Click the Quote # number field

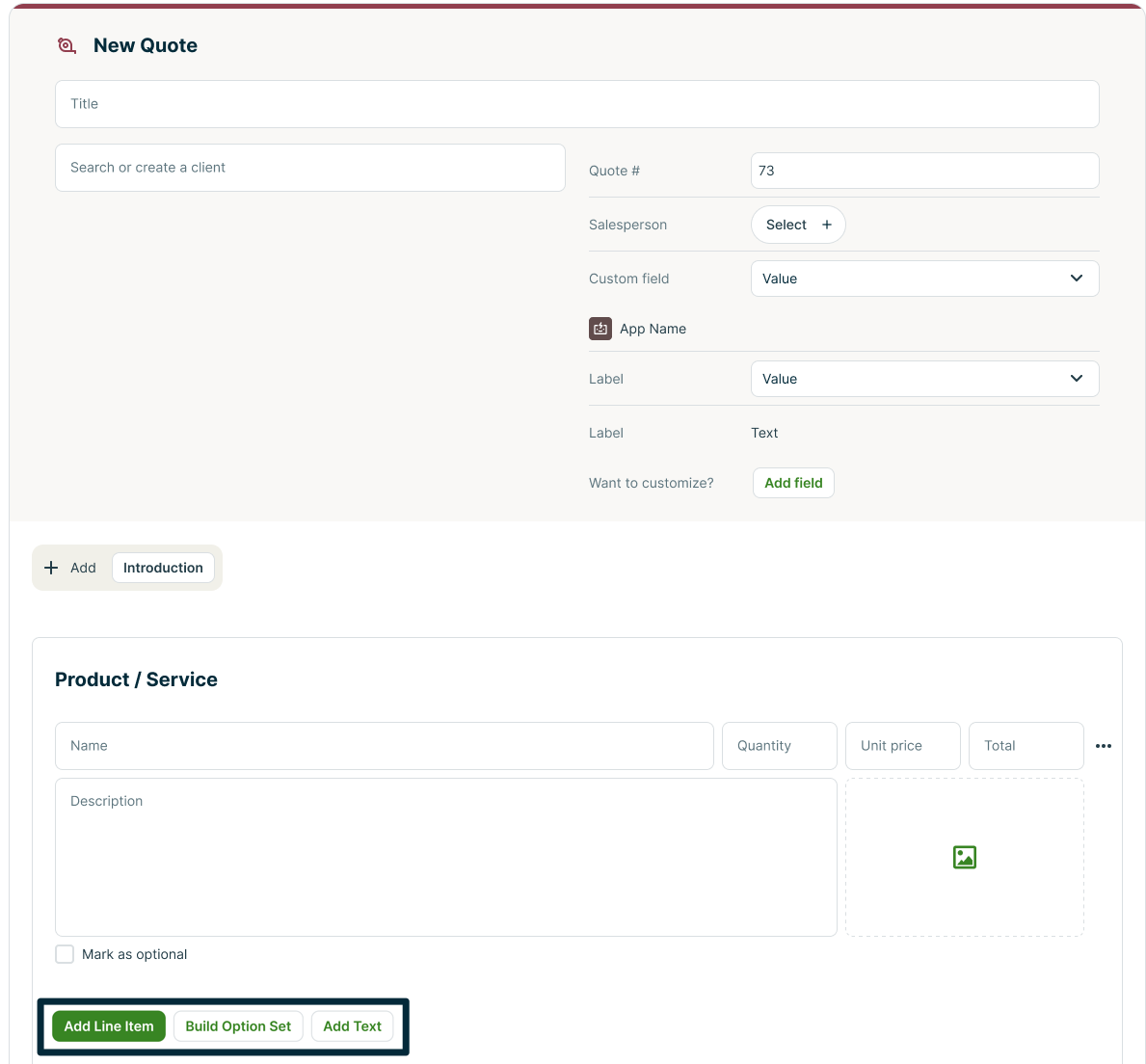tap(923, 171)
